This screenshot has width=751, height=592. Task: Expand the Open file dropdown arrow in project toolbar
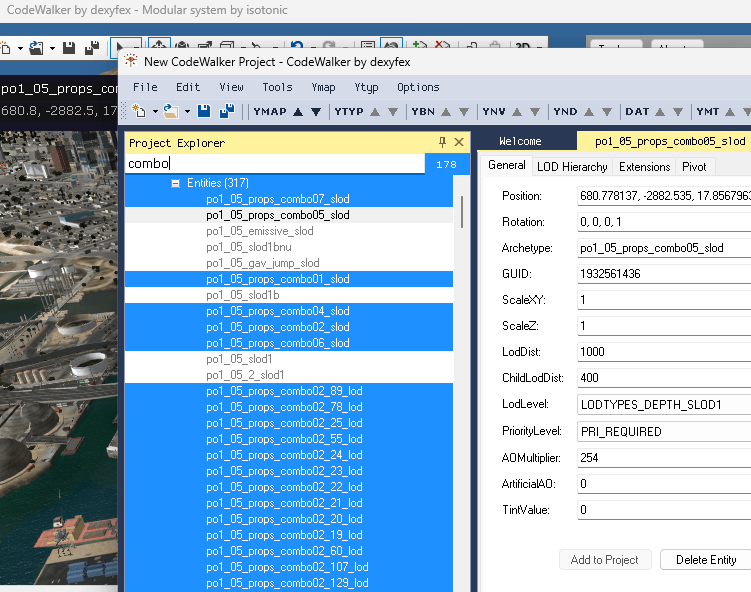(187, 112)
